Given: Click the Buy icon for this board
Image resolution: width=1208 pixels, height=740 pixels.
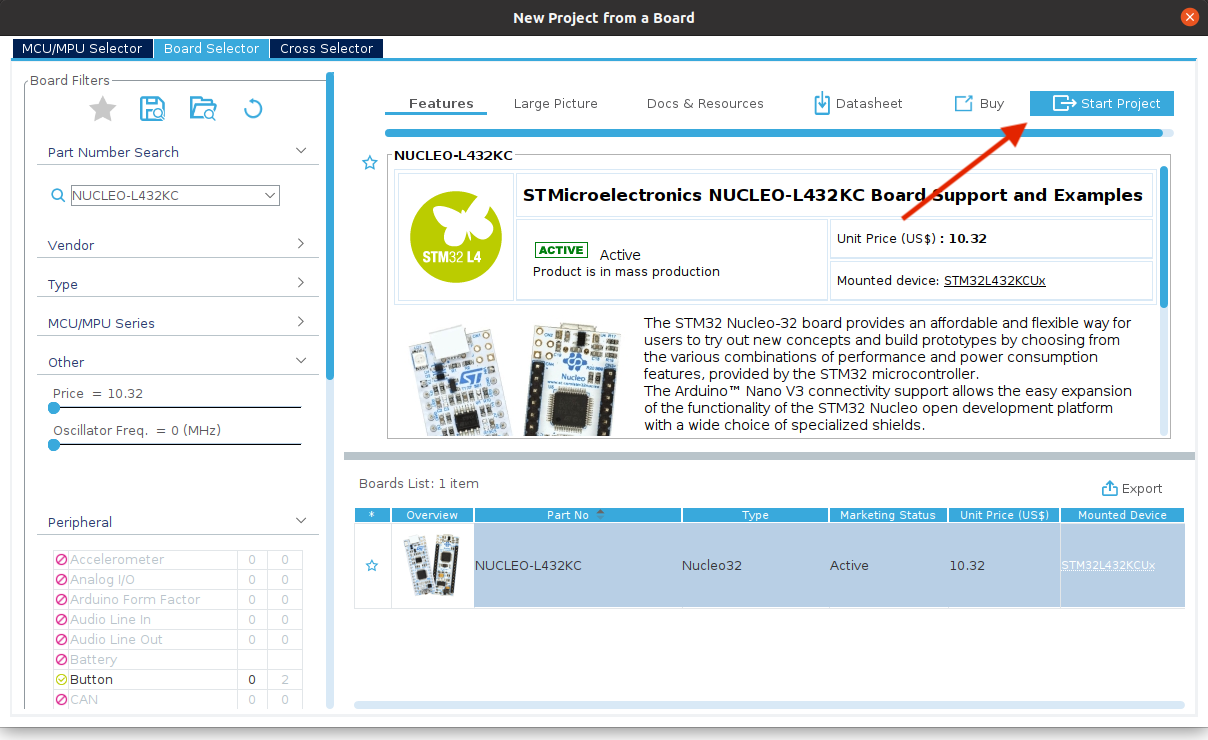Looking at the screenshot, I should [978, 103].
